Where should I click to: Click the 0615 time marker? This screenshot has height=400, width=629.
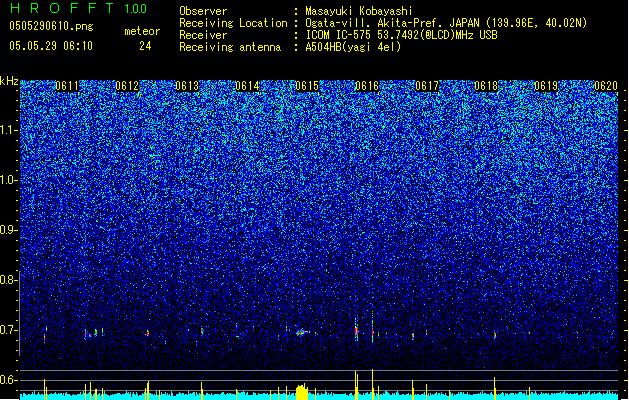[307, 86]
